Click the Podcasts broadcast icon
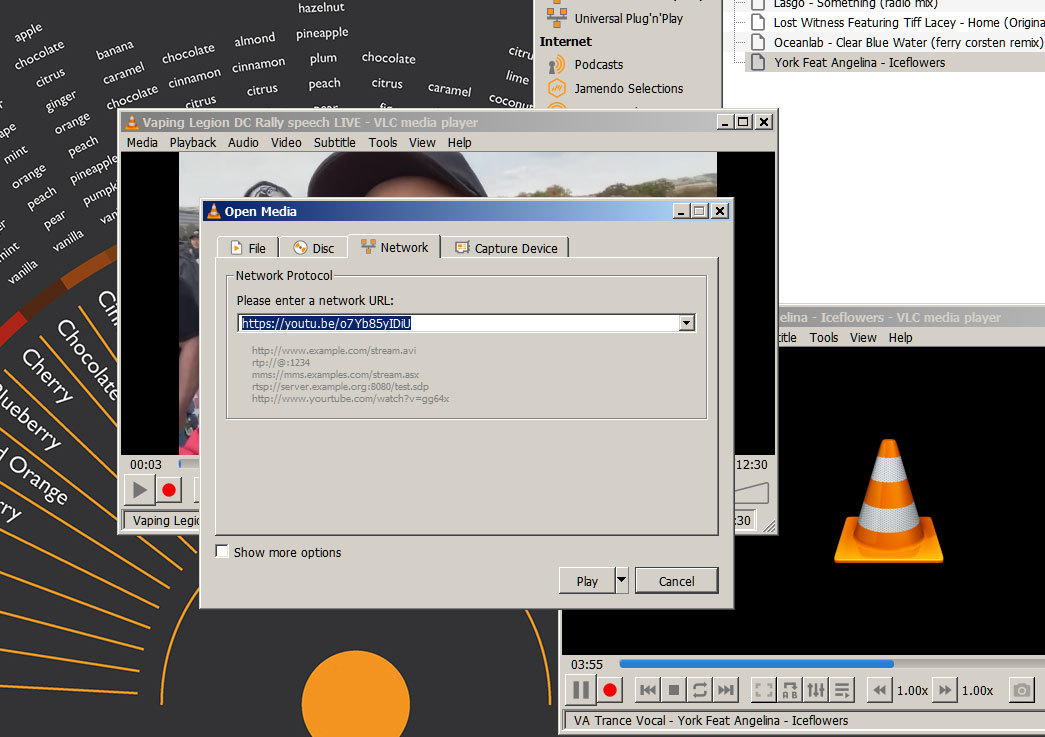Image resolution: width=1045 pixels, height=737 pixels. (x=556, y=65)
